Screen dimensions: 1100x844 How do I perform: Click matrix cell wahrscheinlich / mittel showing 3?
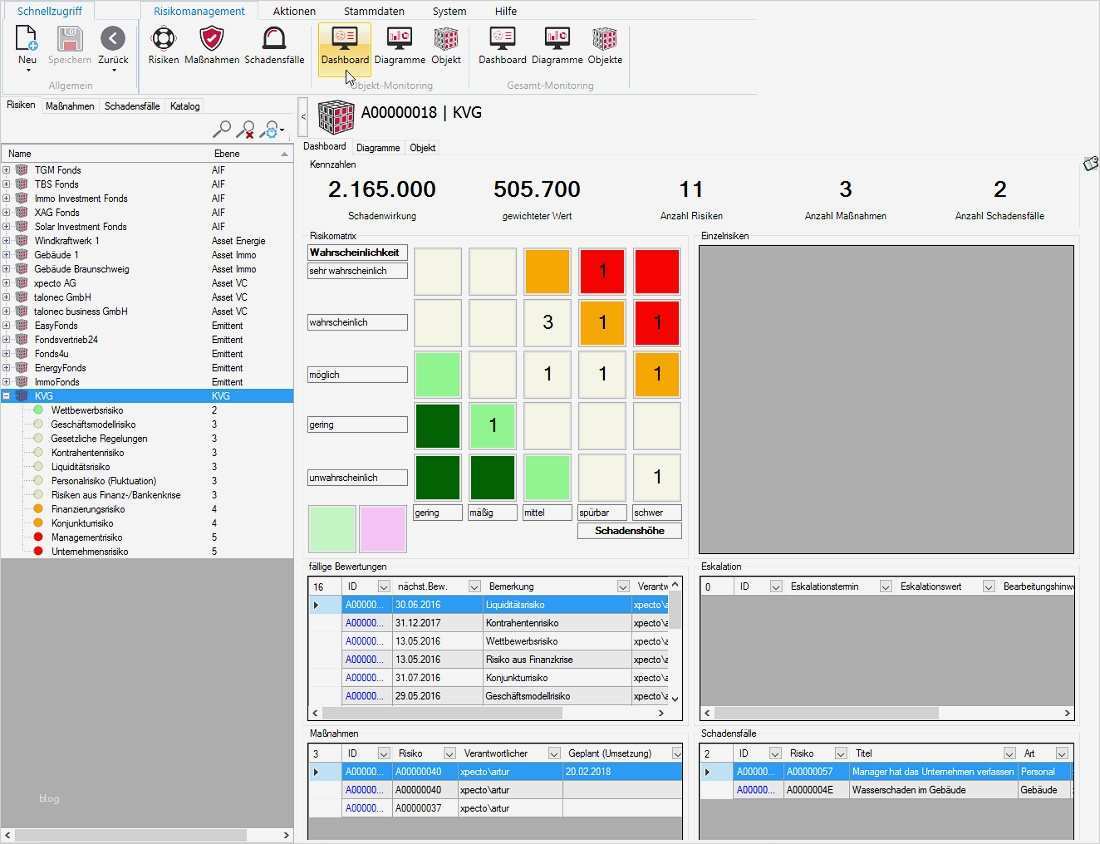coord(547,322)
